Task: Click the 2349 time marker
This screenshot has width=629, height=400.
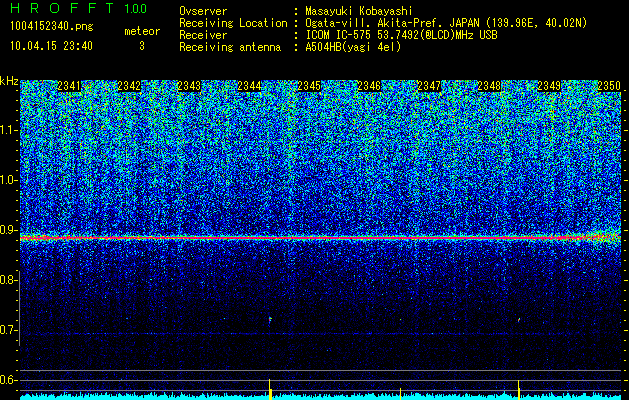Action: [549, 86]
